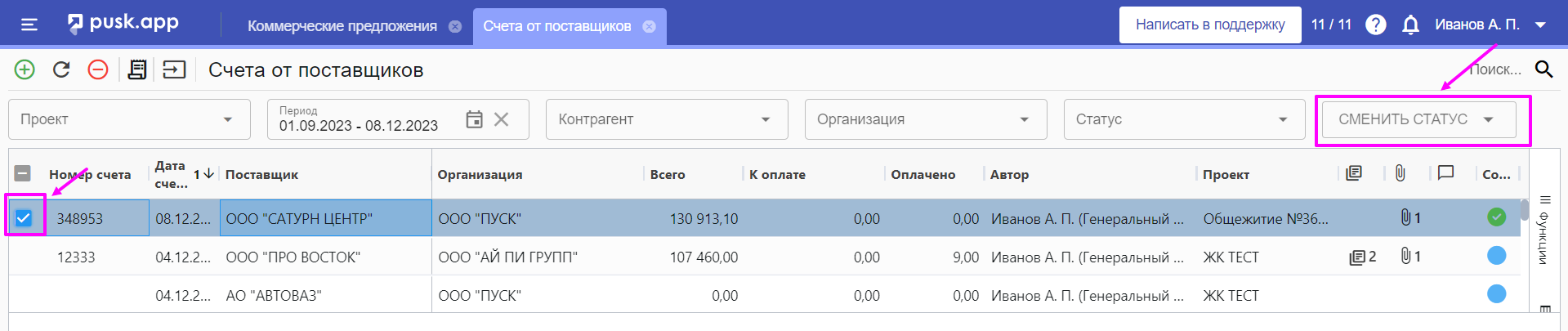This screenshot has width=1568, height=331.
Task: Add a new supplier invoice with plus icon
Action: tap(25, 69)
